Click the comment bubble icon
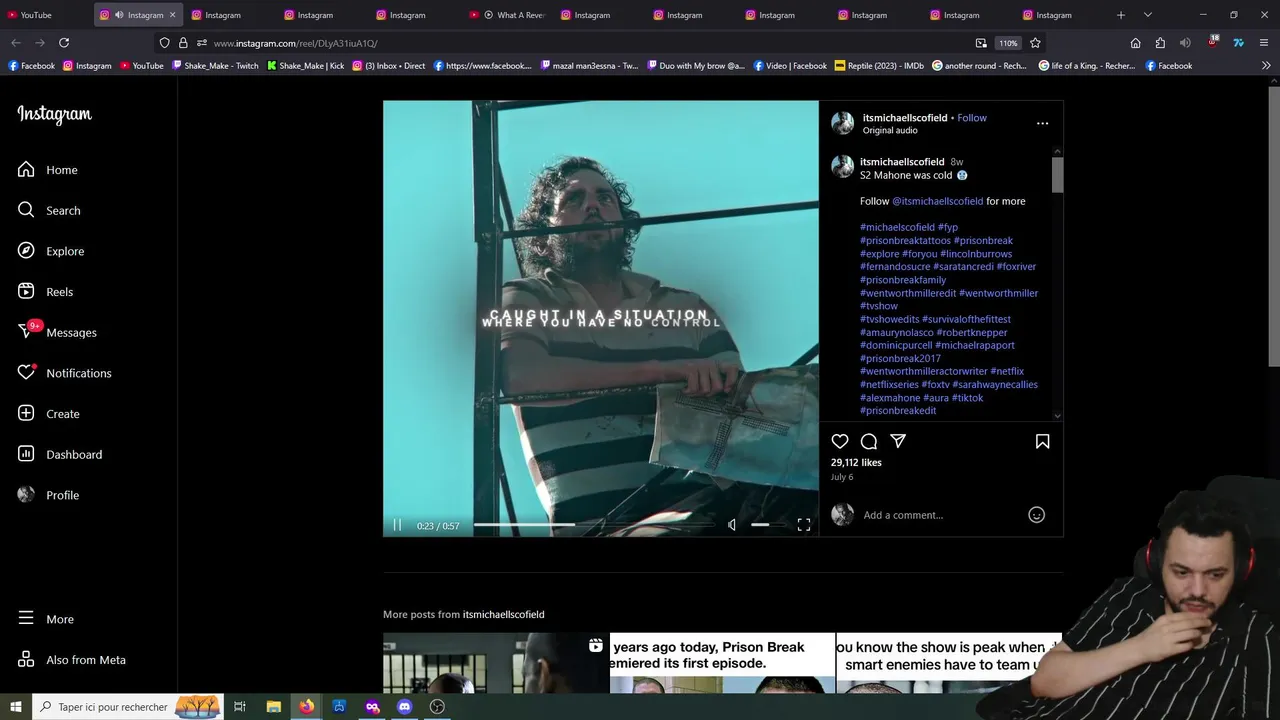 point(869,441)
